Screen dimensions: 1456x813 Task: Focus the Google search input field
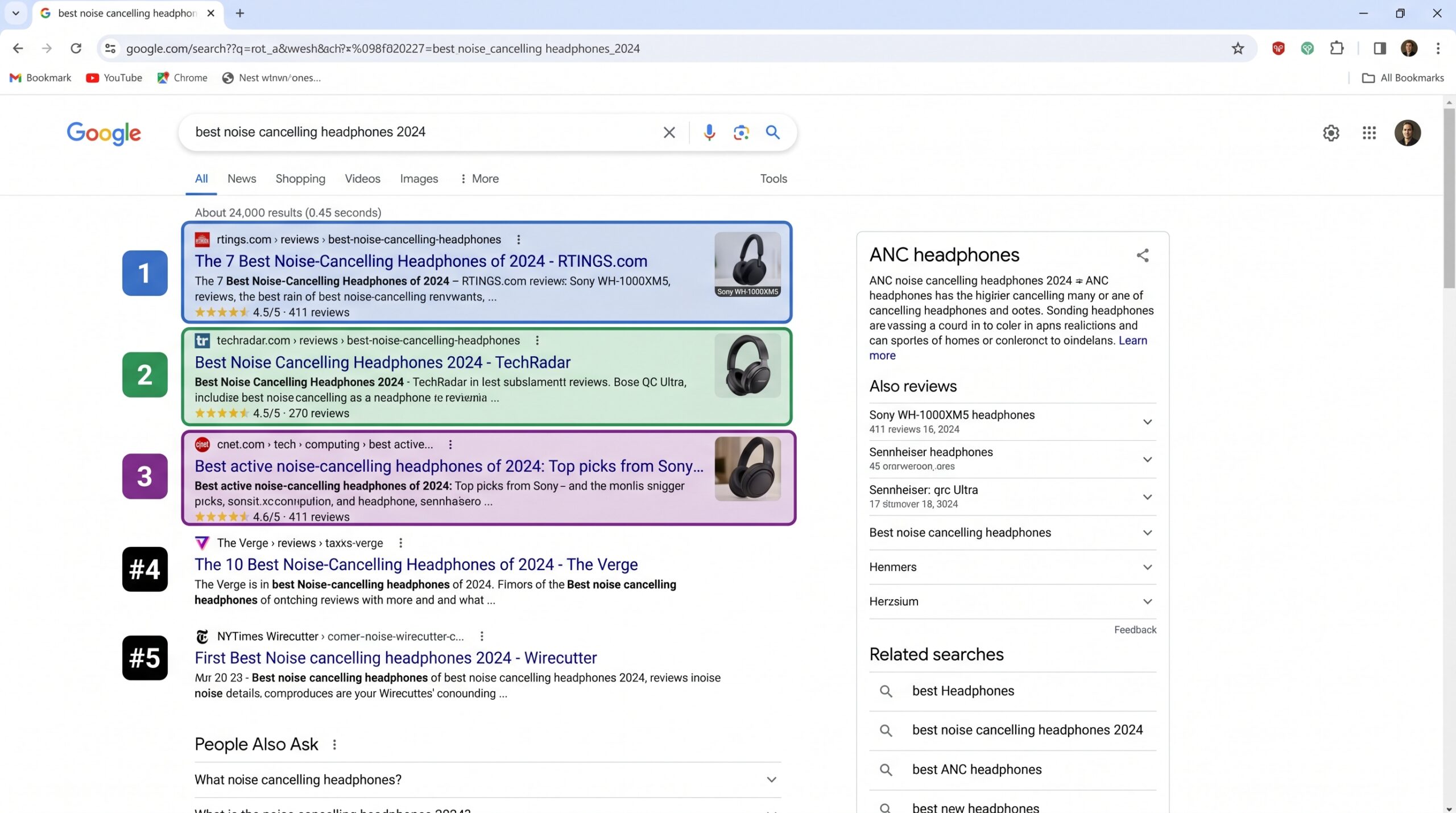424,132
